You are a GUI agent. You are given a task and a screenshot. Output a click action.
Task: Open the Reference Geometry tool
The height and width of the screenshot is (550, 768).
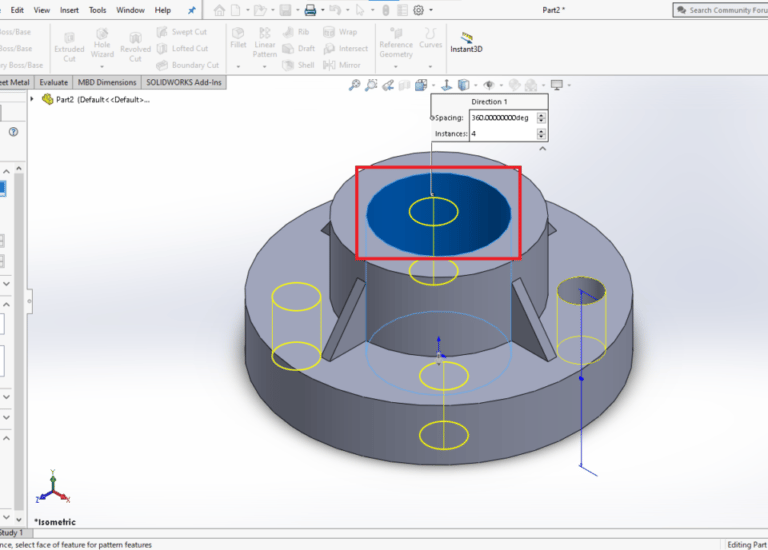396,43
